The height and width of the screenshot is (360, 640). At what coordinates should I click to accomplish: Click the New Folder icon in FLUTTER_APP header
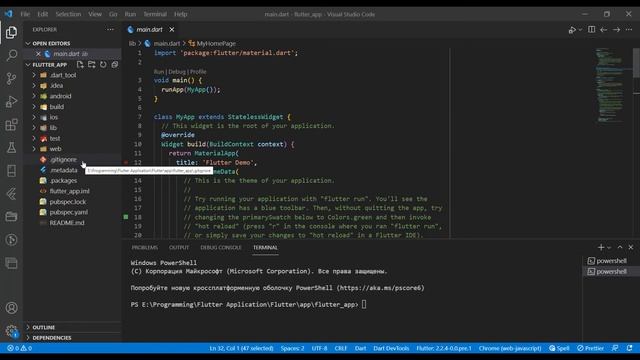91,64
